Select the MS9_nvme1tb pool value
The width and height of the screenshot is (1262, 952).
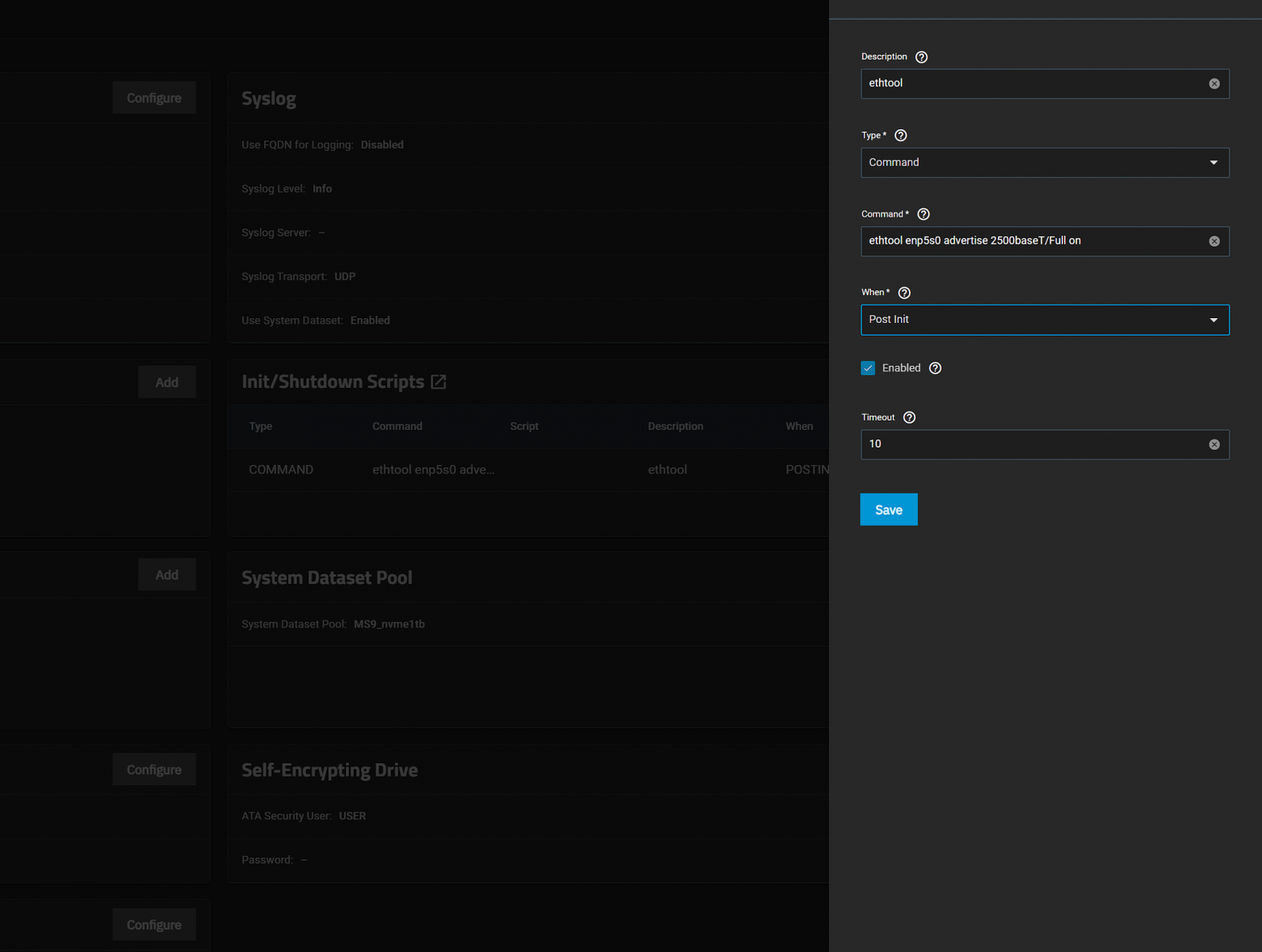point(389,624)
